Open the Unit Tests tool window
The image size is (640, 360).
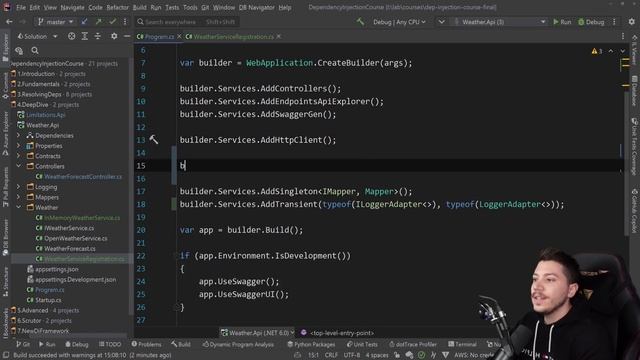[362, 344]
